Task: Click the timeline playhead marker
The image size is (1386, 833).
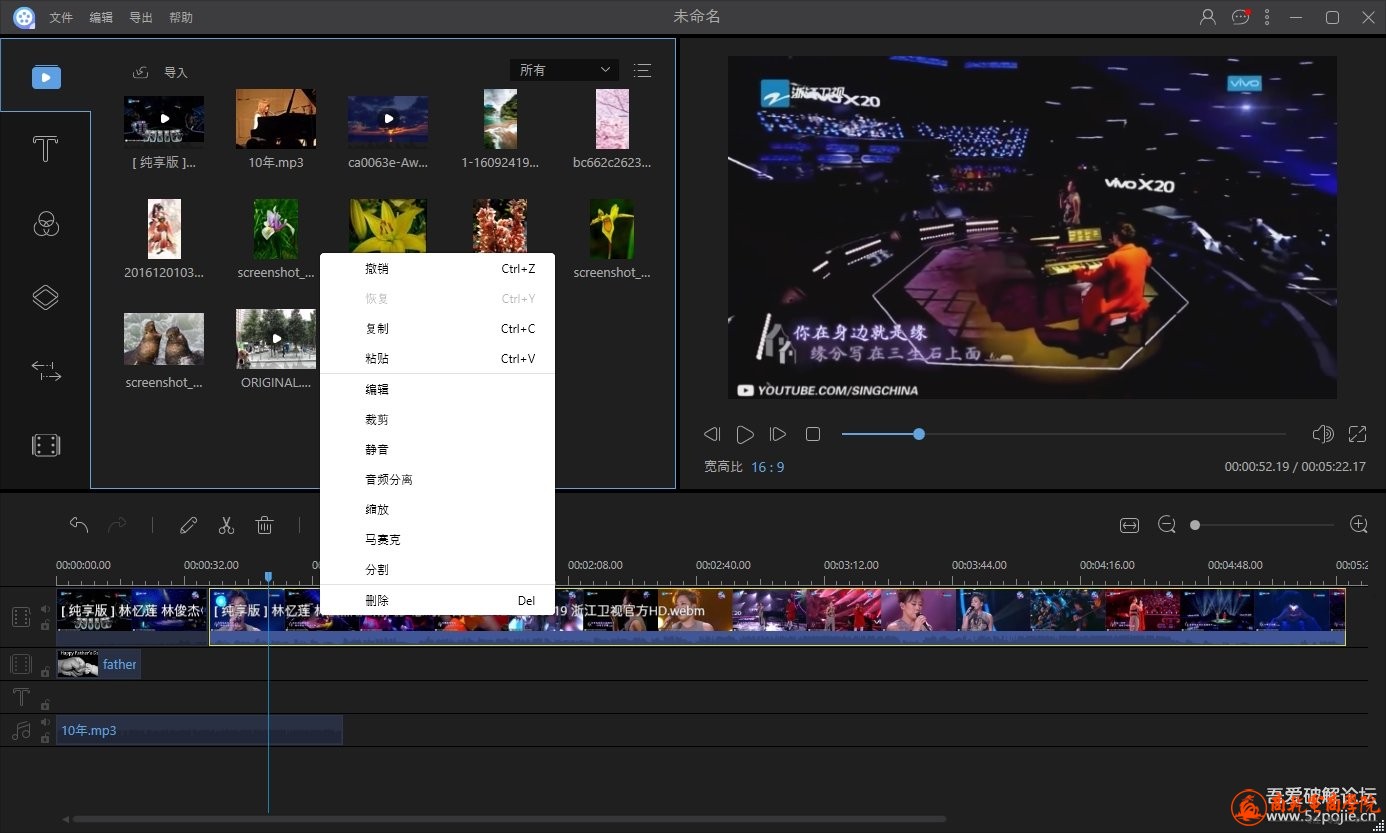Action: (x=268, y=577)
